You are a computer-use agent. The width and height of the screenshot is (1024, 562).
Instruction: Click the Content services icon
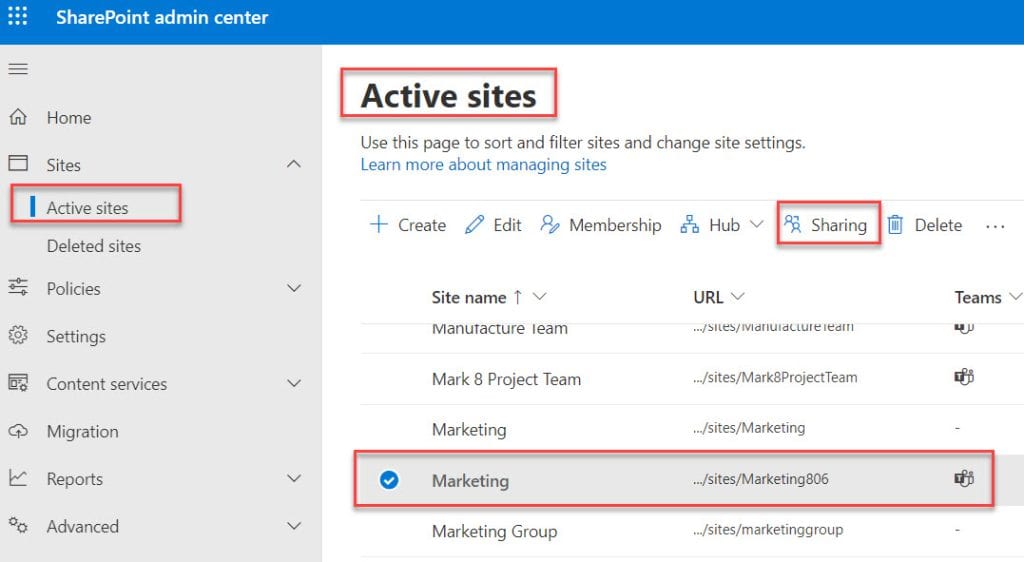pyautogui.click(x=18, y=382)
